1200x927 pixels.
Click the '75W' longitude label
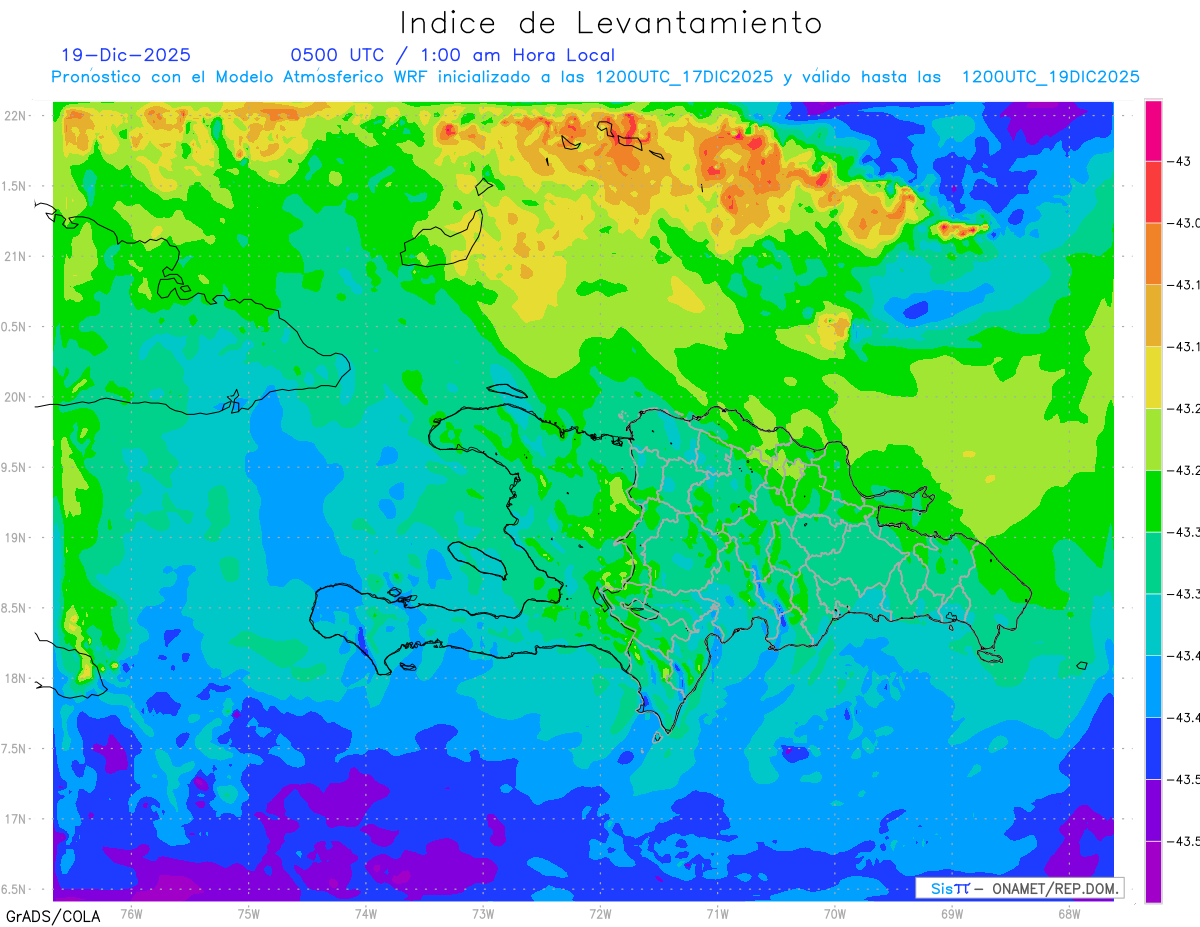[x=249, y=913]
